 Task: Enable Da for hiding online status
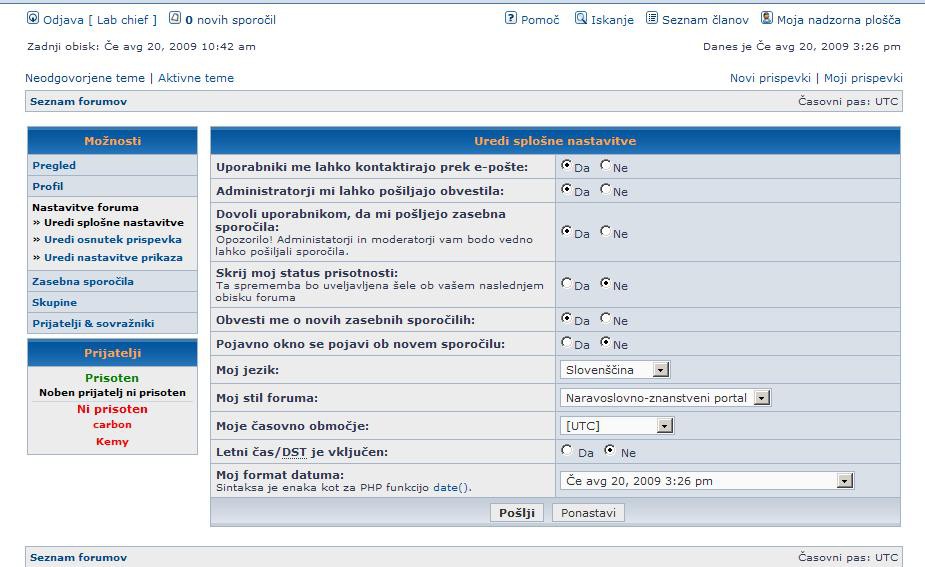[567, 284]
